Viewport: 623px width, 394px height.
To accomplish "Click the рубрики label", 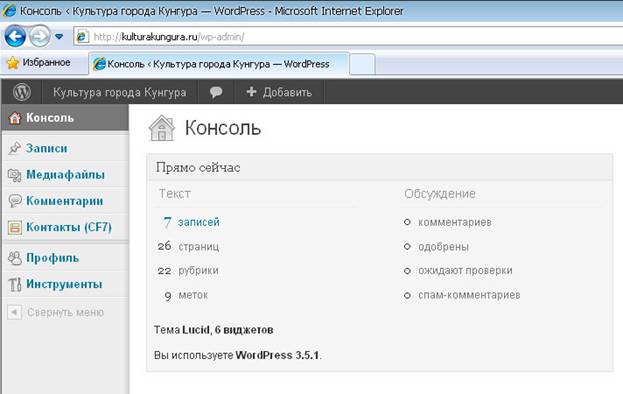I will [198, 270].
